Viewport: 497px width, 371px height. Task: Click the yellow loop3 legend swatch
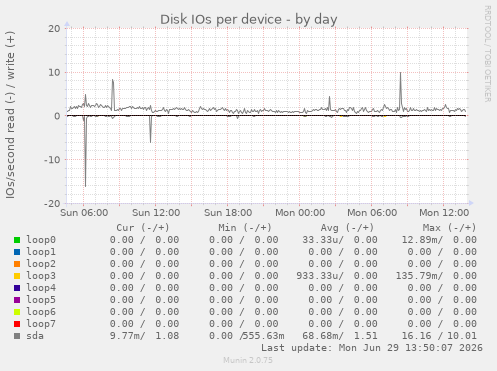[x=17, y=276]
